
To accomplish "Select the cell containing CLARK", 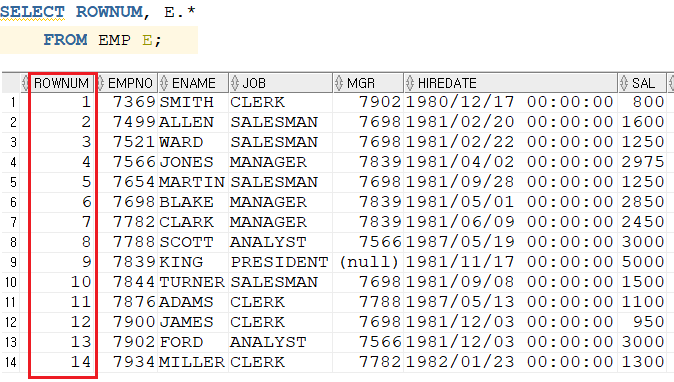I will point(193,222).
